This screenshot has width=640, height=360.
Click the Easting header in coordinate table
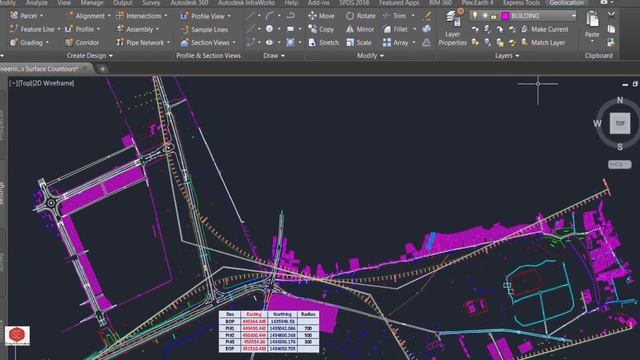point(254,314)
